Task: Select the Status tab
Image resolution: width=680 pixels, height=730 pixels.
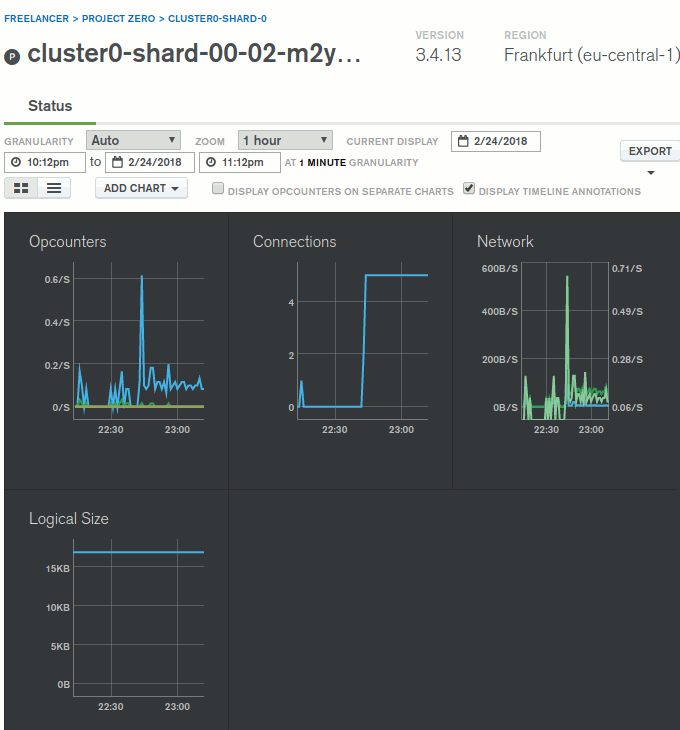Action: (x=49, y=106)
